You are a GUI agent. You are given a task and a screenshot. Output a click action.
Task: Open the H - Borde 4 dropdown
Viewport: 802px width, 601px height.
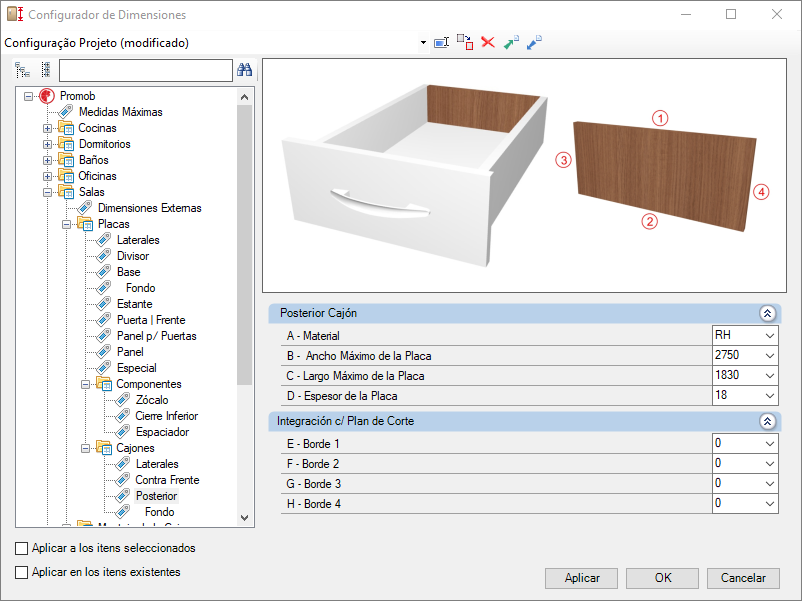(x=769, y=503)
